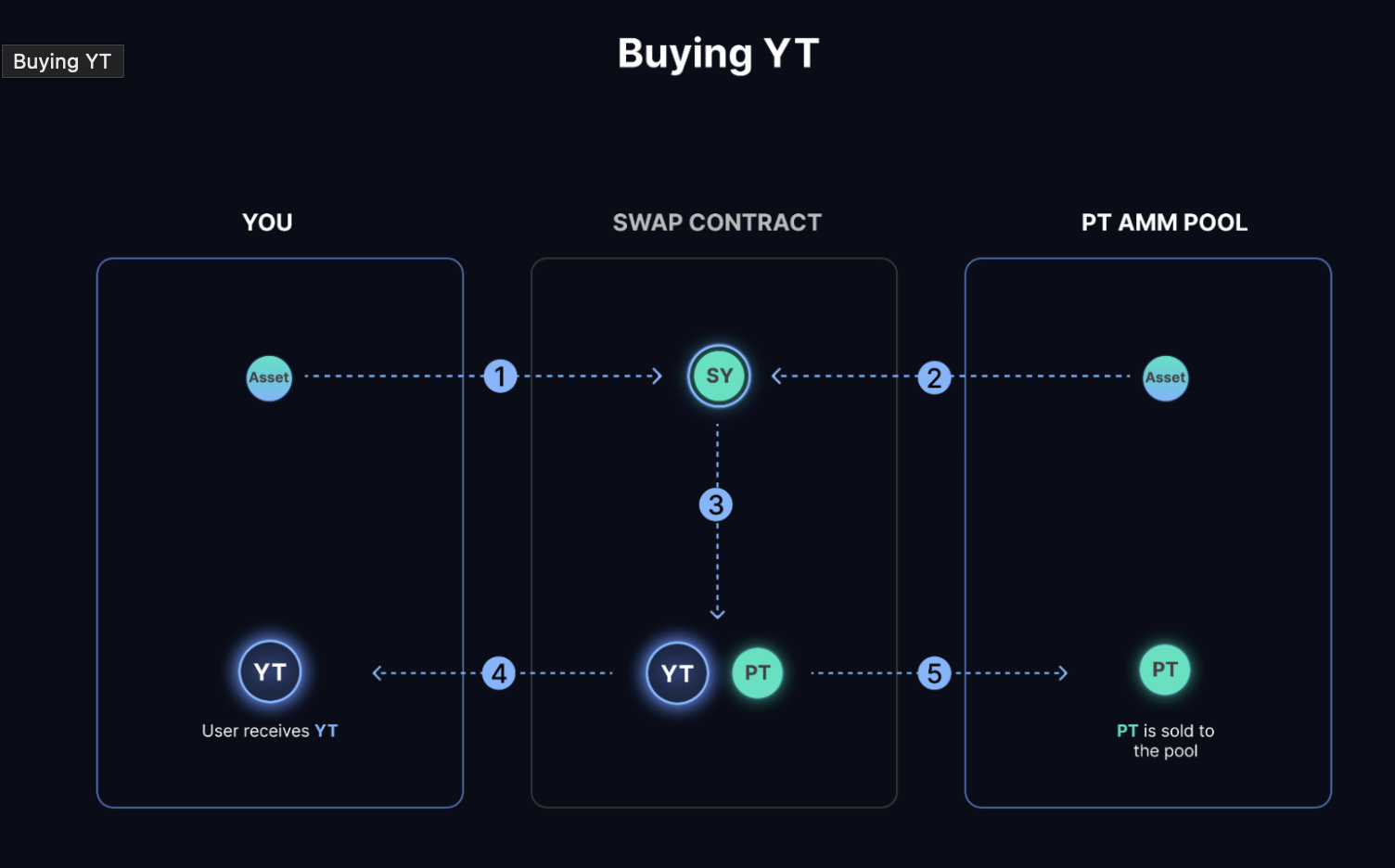Select the SWAP CONTRACT column heading

pos(717,223)
